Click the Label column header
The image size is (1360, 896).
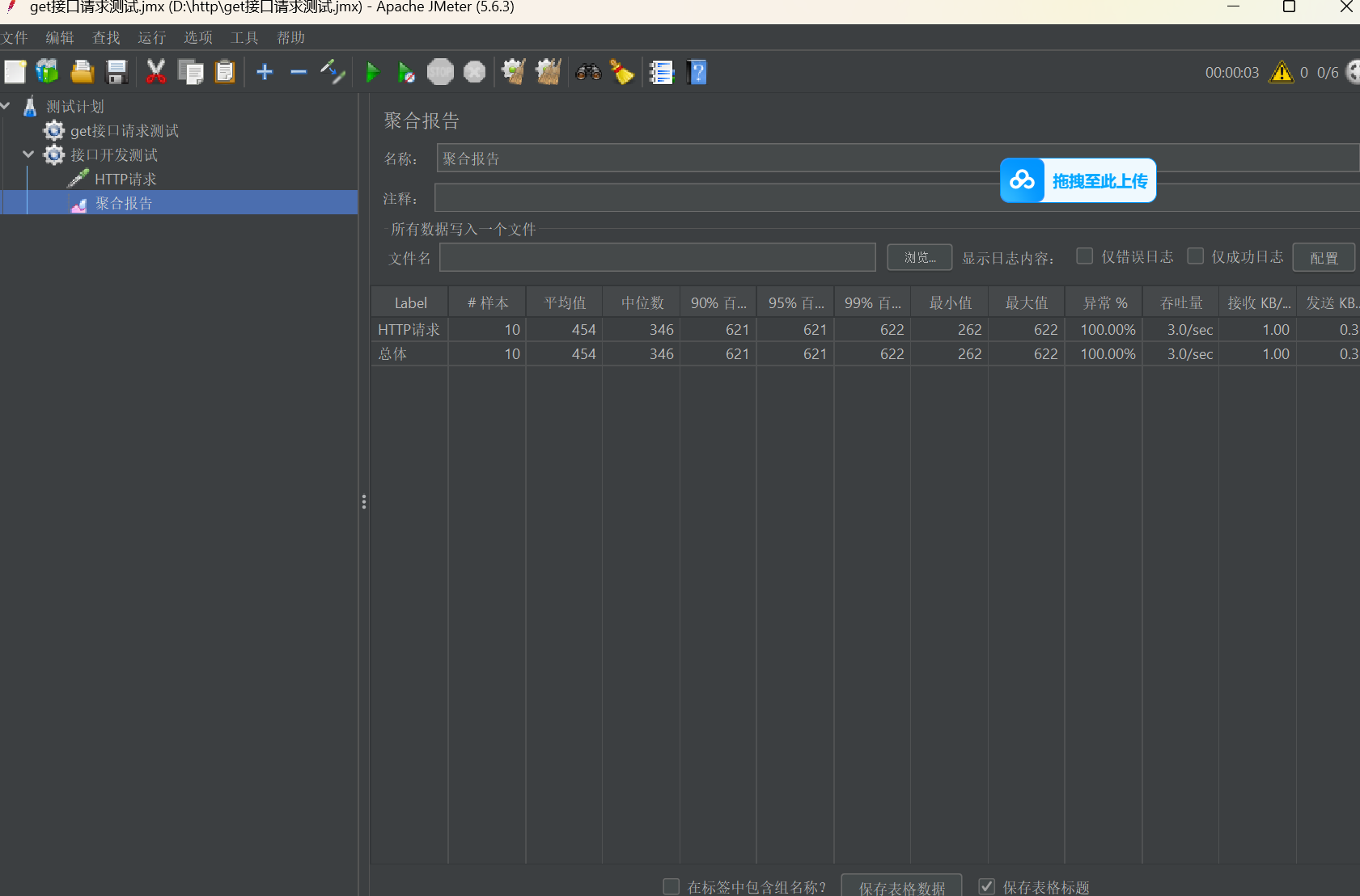pyautogui.click(x=410, y=302)
